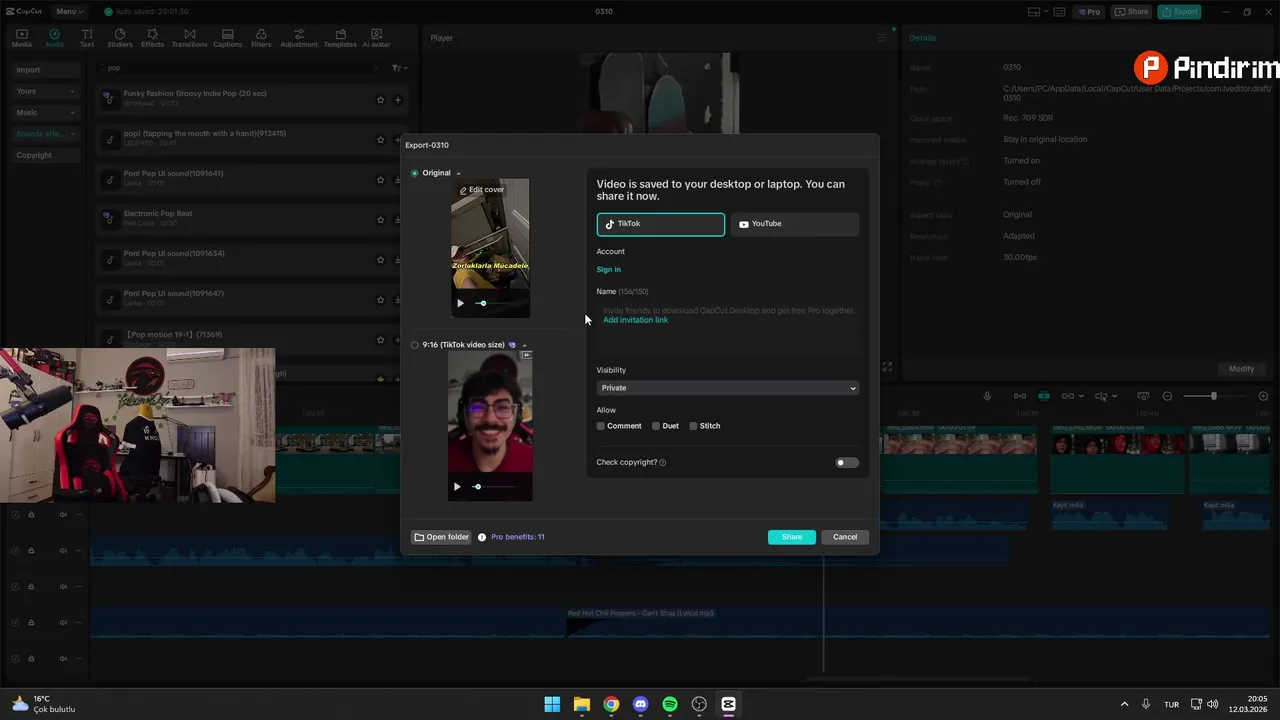Download the Electronic Pop Beat track
The image size is (1280, 720).
pyautogui.click(x=398, y=220)
